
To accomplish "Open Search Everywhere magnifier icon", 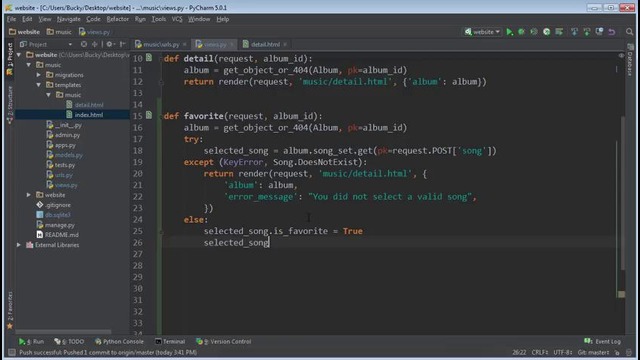I will (629, 32).
